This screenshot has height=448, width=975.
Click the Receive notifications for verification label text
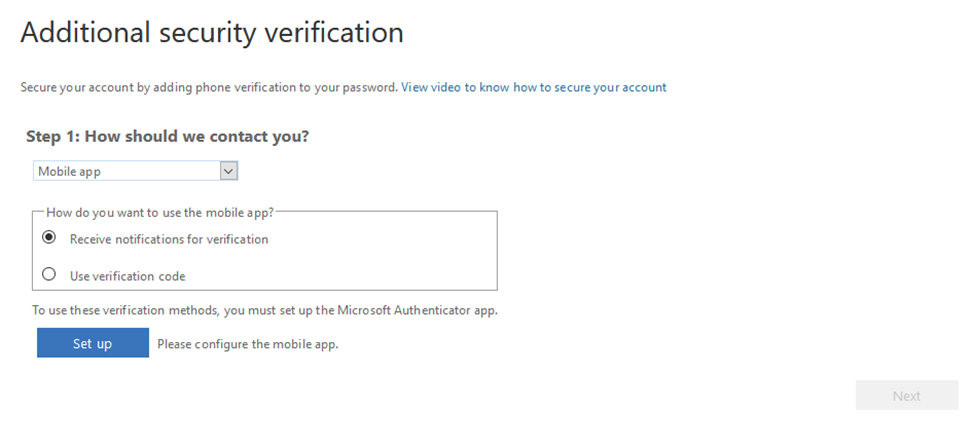[169, 240]
